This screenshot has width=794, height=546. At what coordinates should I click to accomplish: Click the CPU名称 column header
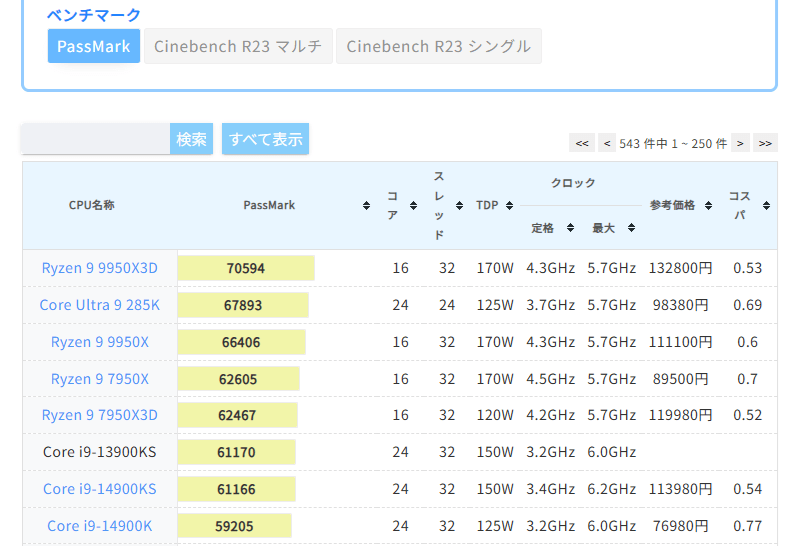click(92, 205)
